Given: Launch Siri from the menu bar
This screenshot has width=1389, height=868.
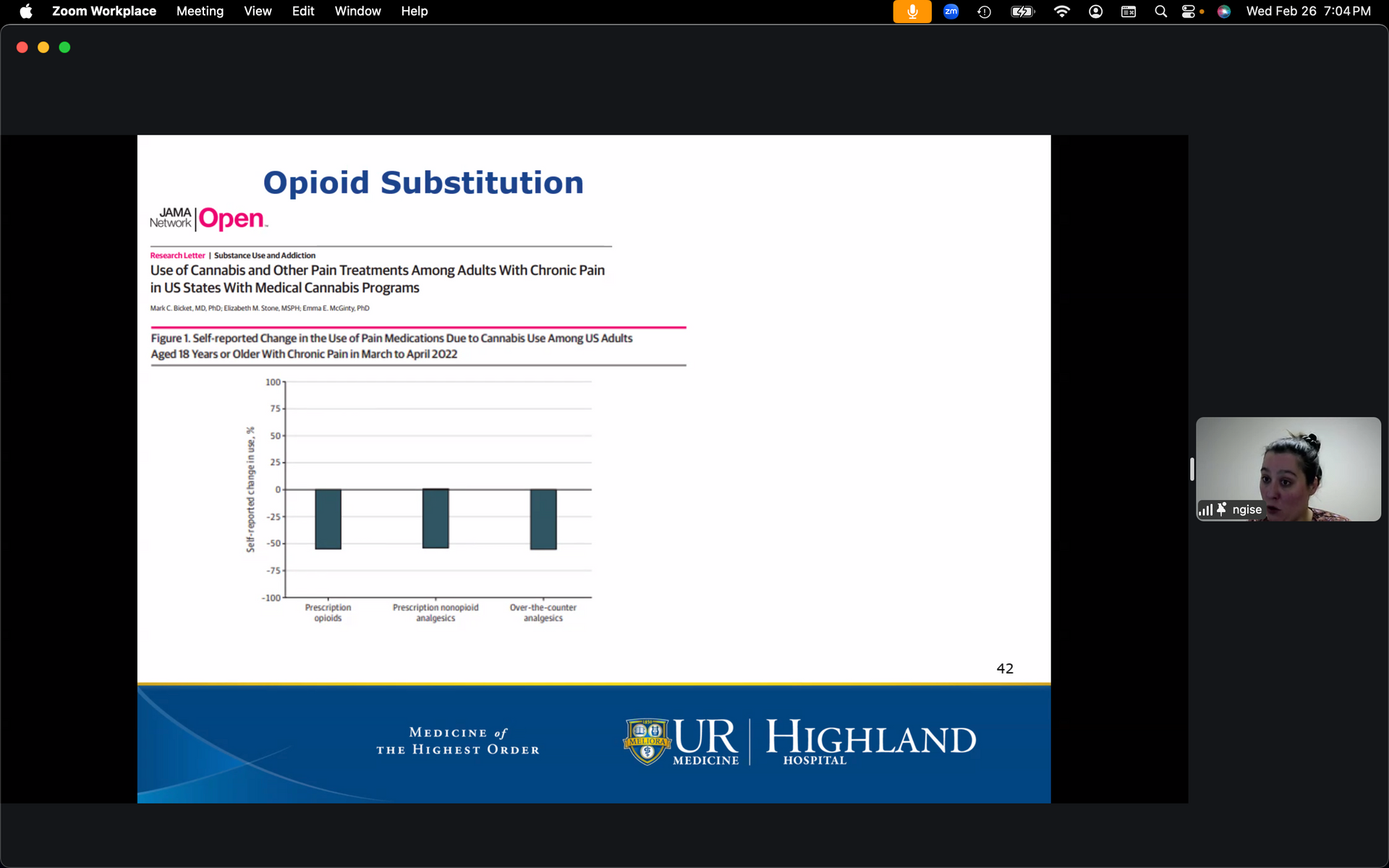Looking at the screenshot, I should (x=1223, y=12).
